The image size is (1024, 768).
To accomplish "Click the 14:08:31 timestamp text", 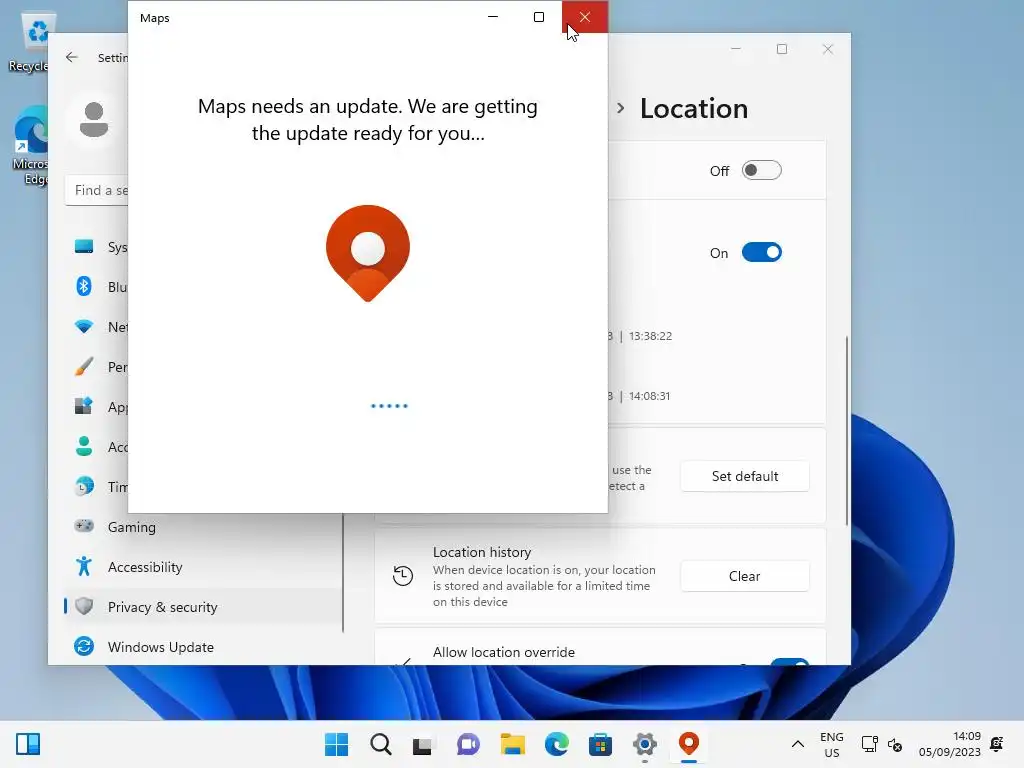I will tap(649, 396).
